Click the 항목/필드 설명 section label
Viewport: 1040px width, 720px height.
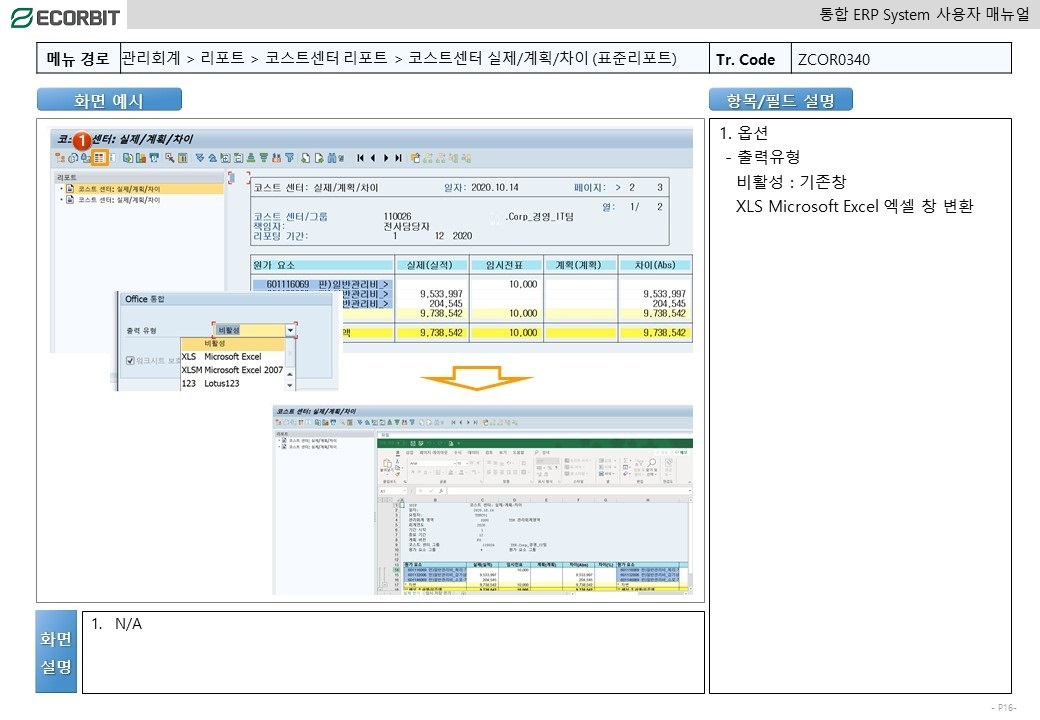781,100
